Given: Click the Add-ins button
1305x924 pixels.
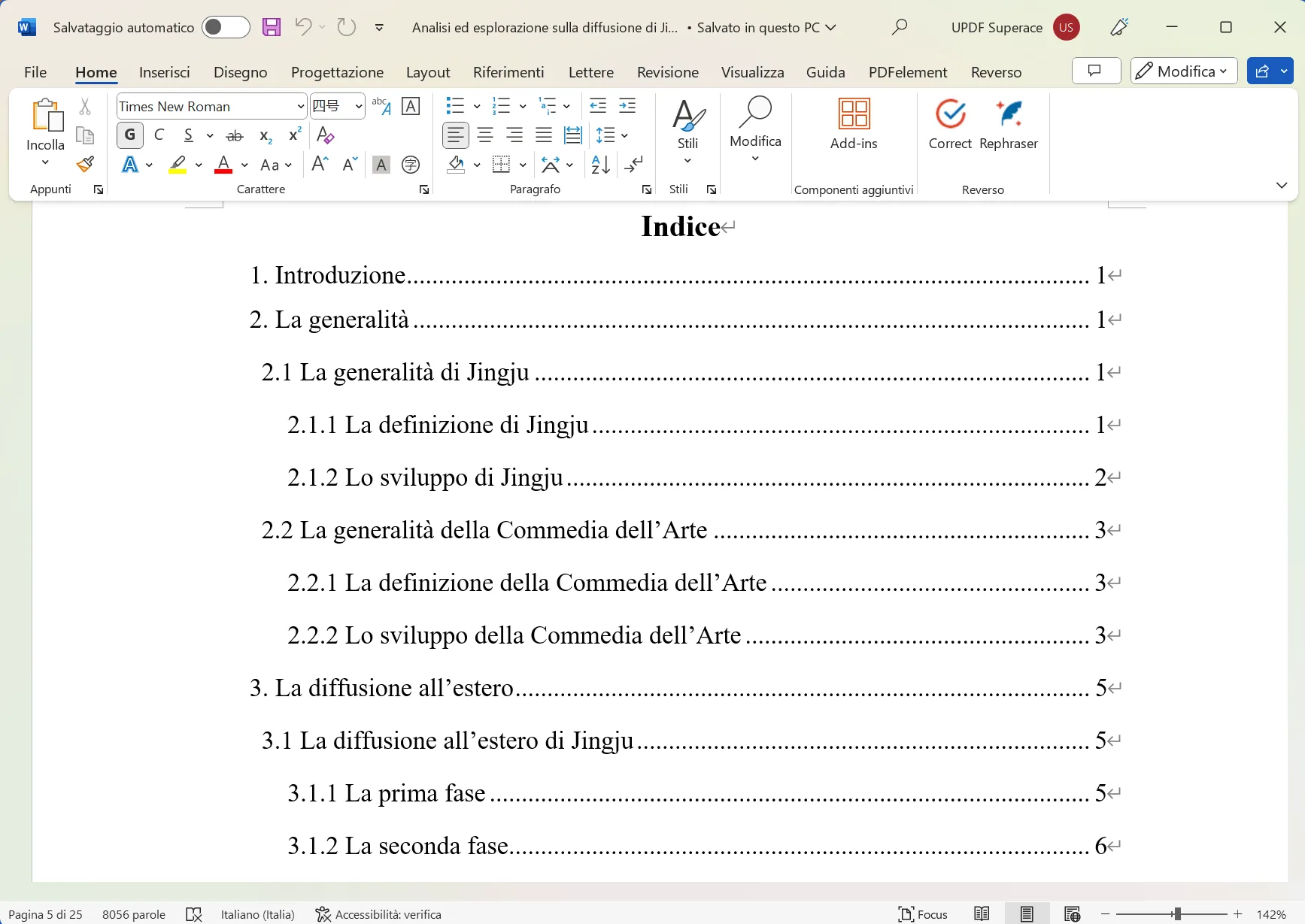Looking at the screenshot, I should [854, 125].
